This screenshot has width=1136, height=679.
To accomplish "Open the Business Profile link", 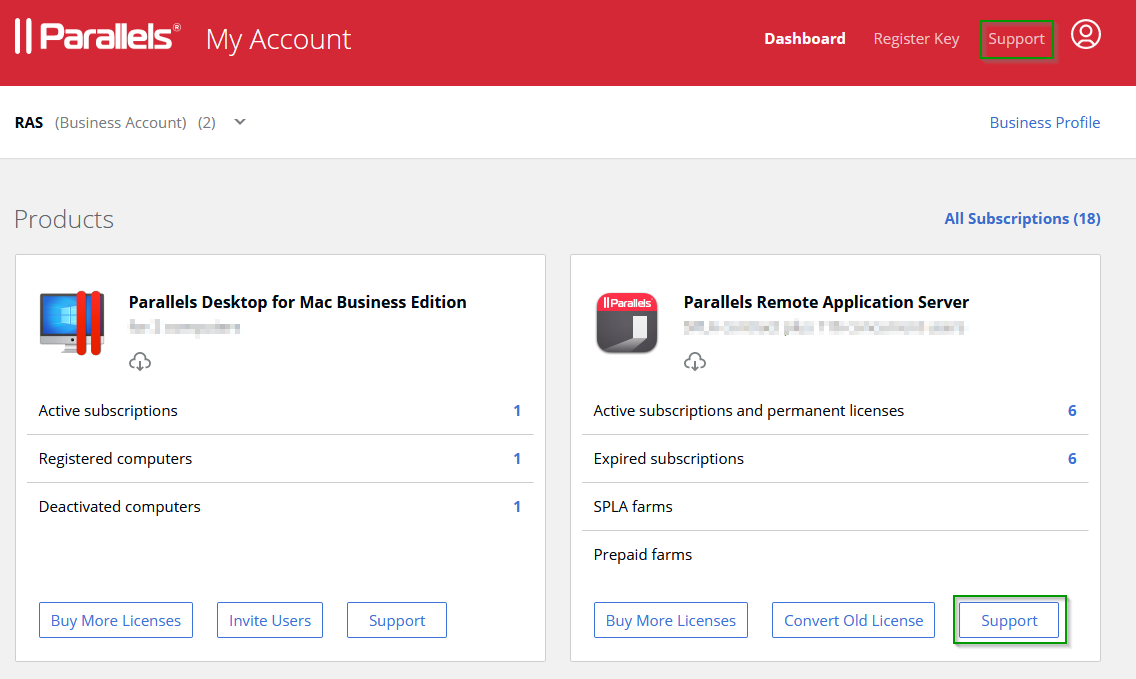I will point(1044,122).
